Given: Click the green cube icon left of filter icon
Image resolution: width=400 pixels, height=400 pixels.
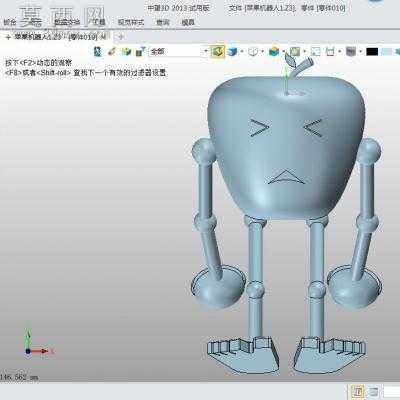Looking at the screenshot, I should (x=126, y=52).
